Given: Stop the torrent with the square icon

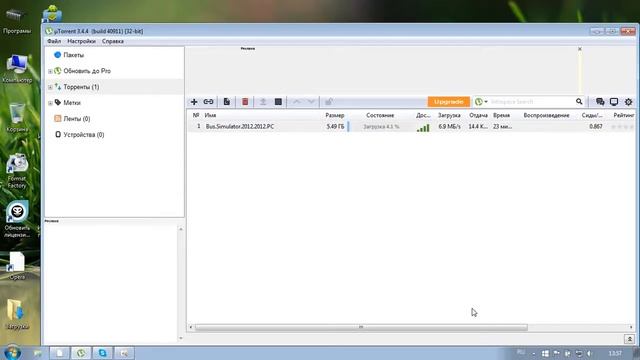Looking at the screenshot, I should click(x=278, y=102).
